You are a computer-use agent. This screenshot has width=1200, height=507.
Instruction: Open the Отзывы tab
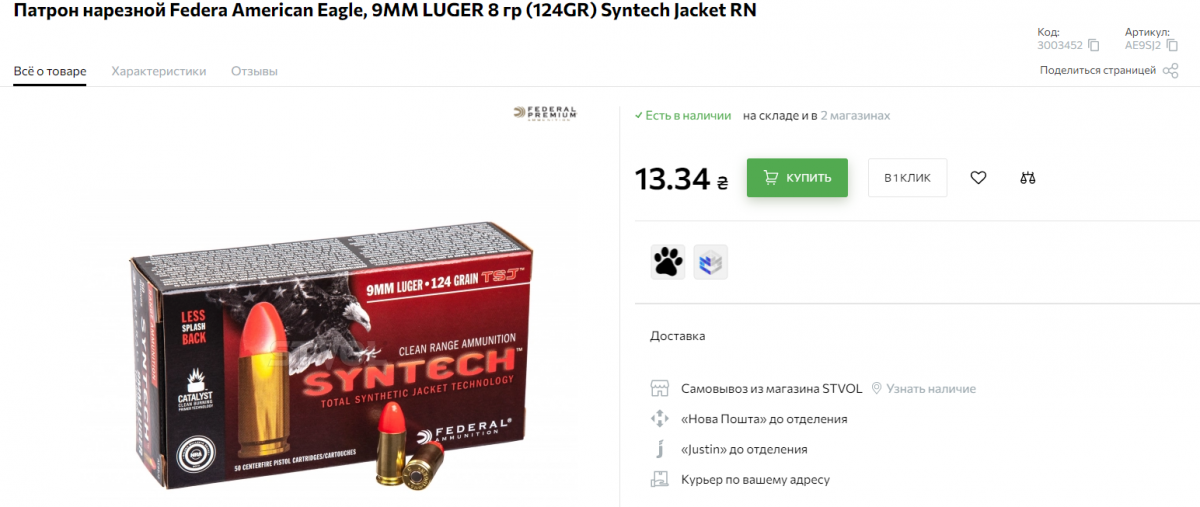tap(254, 71)
